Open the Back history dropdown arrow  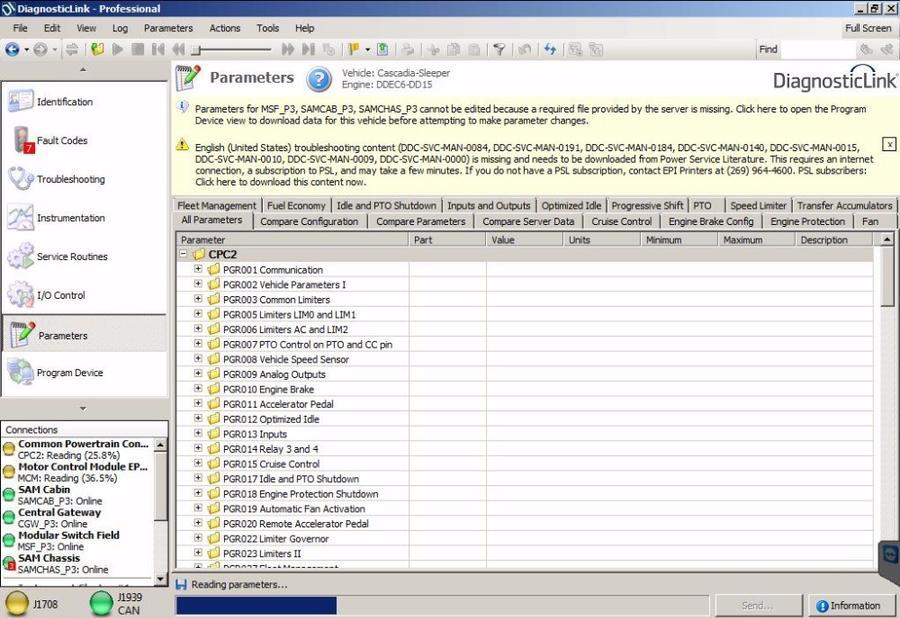[26, 50]
